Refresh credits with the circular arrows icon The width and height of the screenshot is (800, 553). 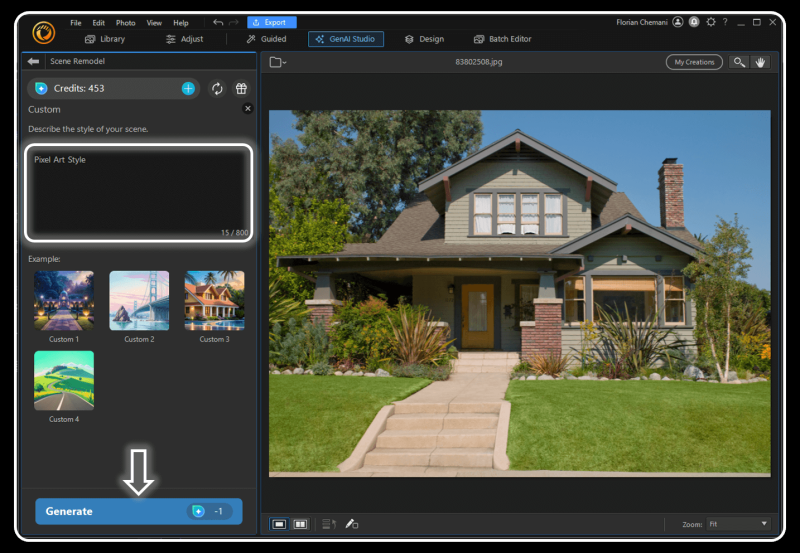[x=217, y=88]
